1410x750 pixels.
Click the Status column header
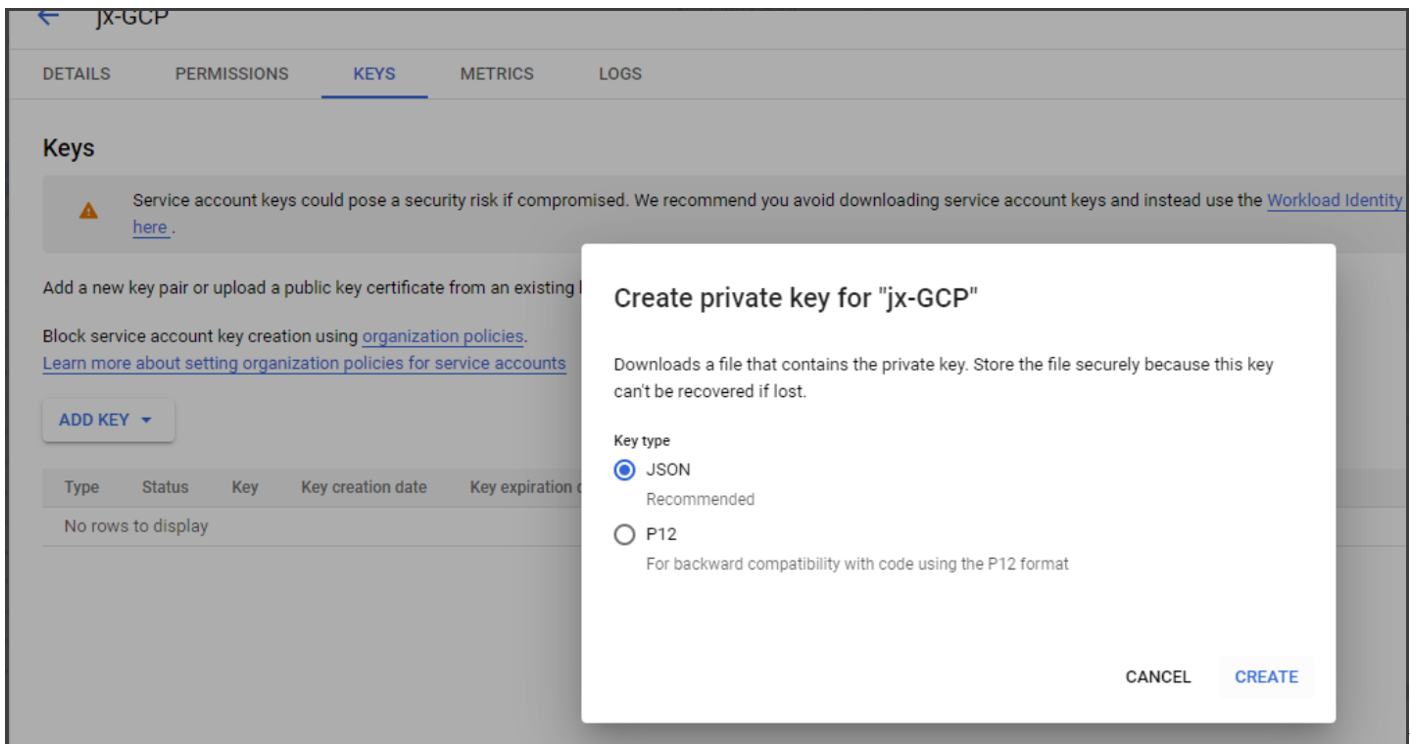coord(164,487)
